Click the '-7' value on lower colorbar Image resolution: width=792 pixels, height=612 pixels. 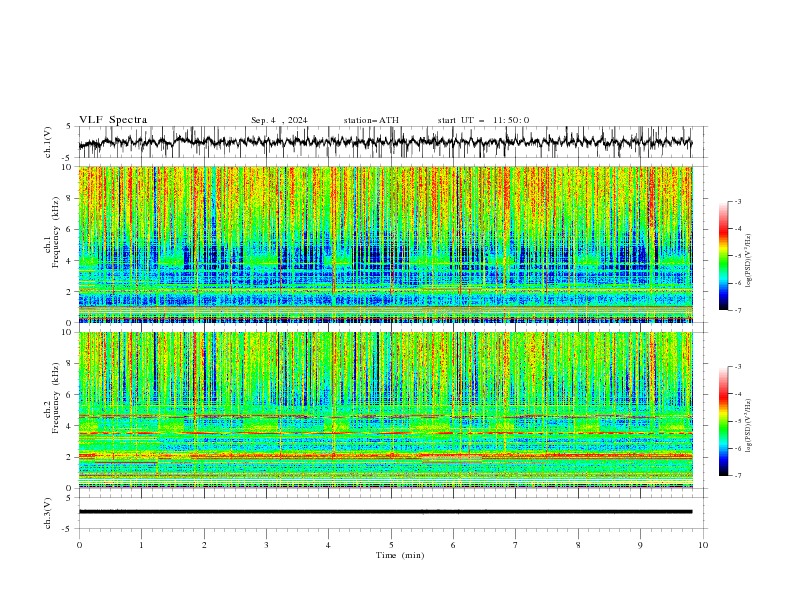click(737, 476)
